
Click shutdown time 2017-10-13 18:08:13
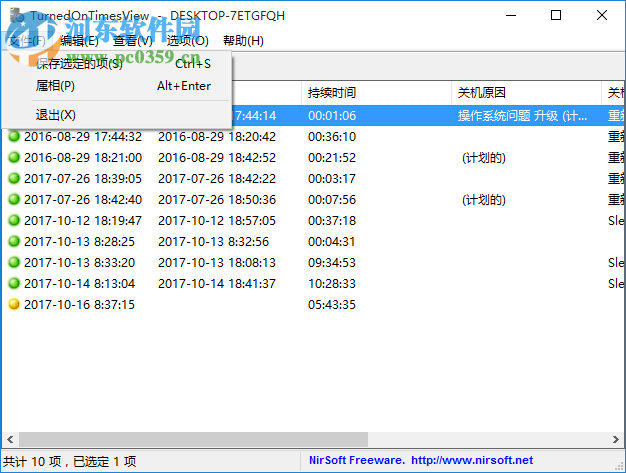pyautogui.click(x=217, y=263)
